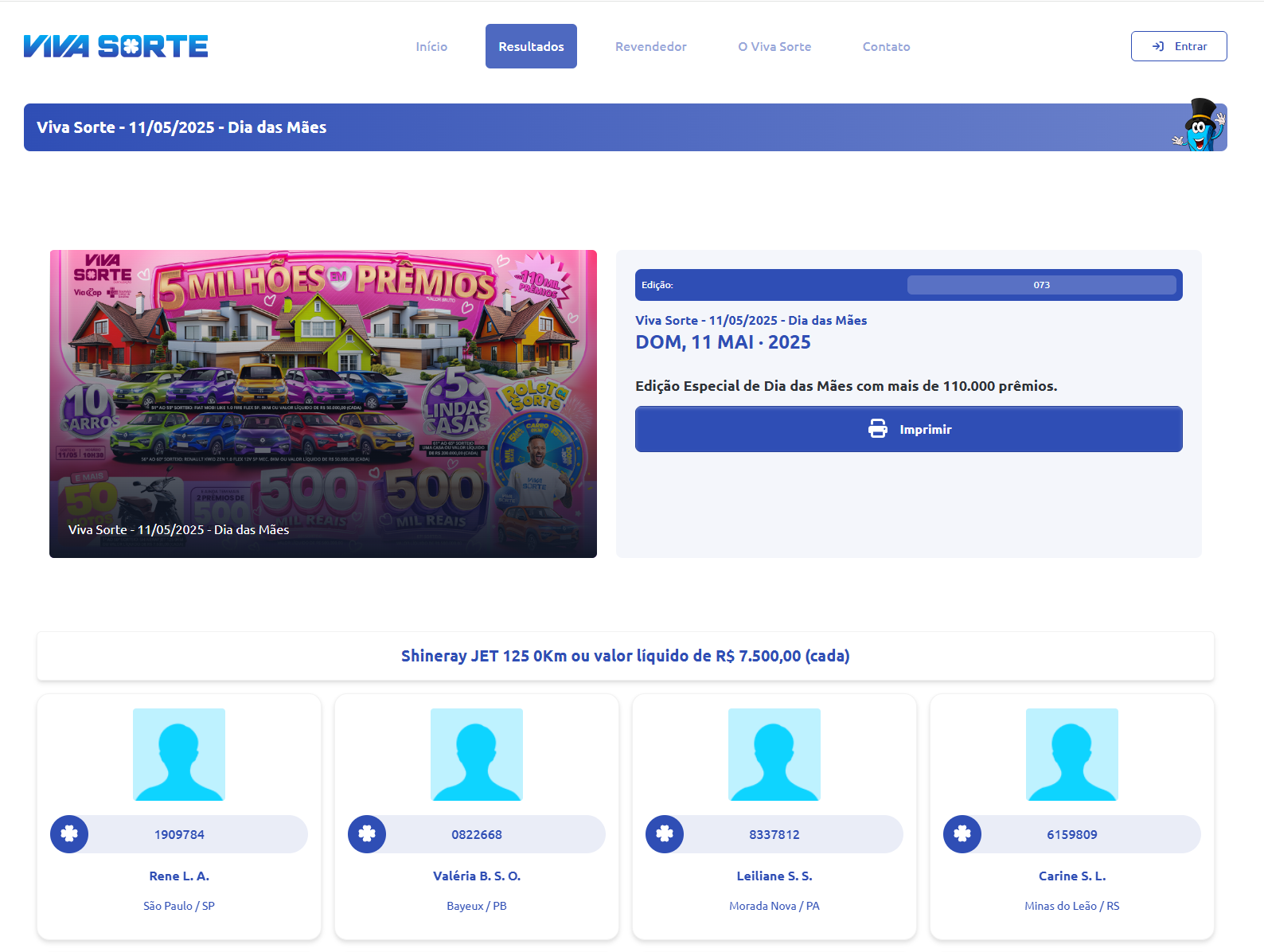
Task: Click the clover icon next to 0822668
Action: pyautogui.click(x=367, y=834)
